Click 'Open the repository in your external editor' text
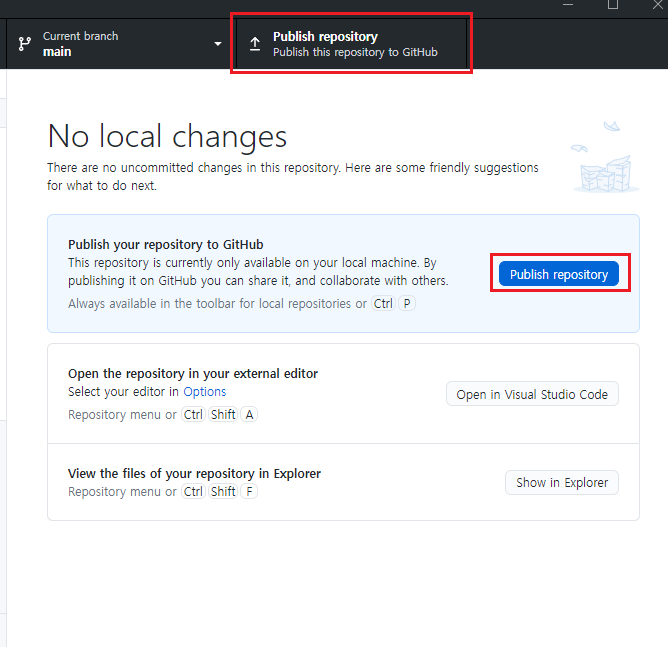Screen dimensions: 668x647 [193, 374]
